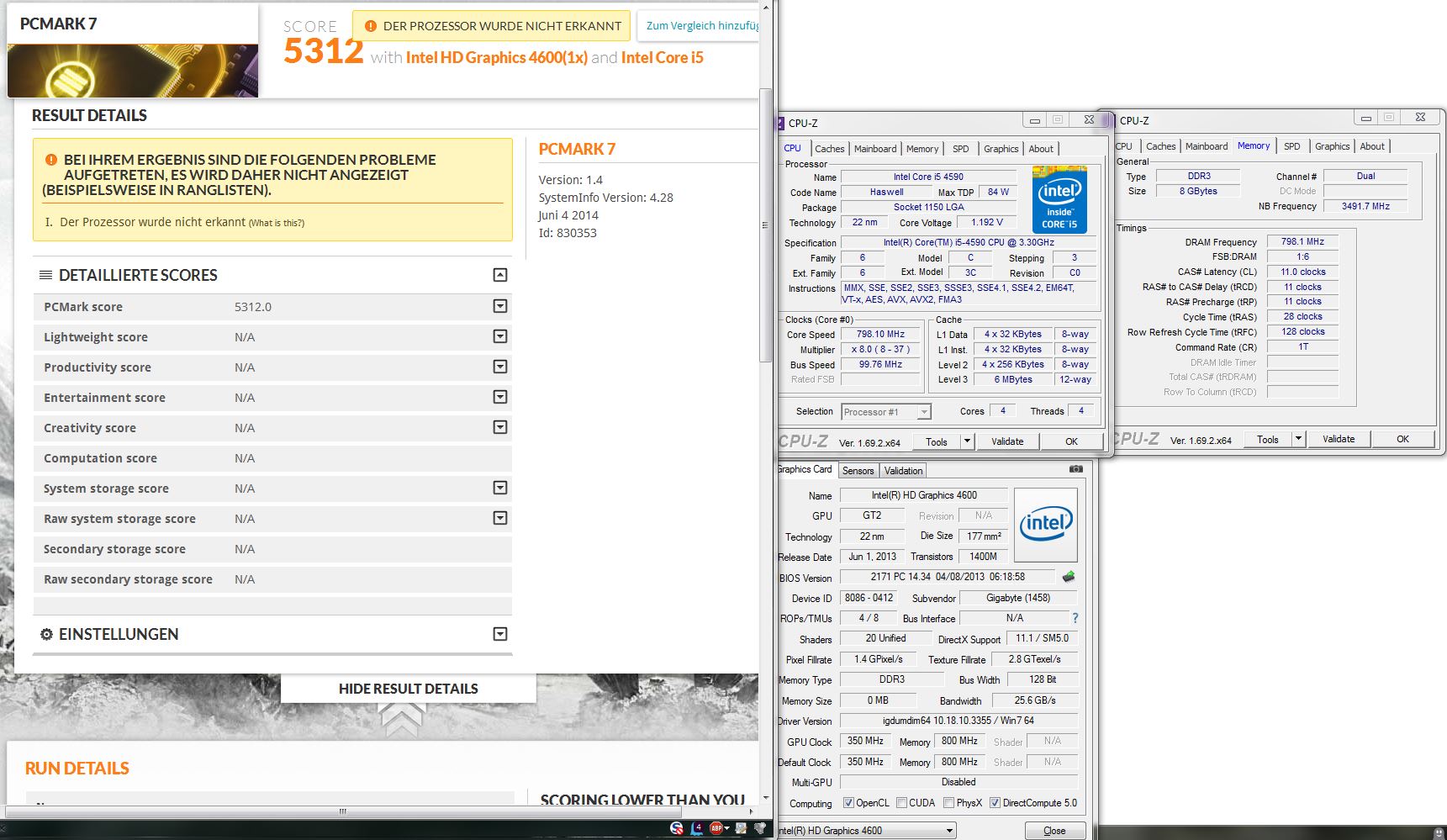Click the '5312.0' PCMark score value

coord(253,307)
